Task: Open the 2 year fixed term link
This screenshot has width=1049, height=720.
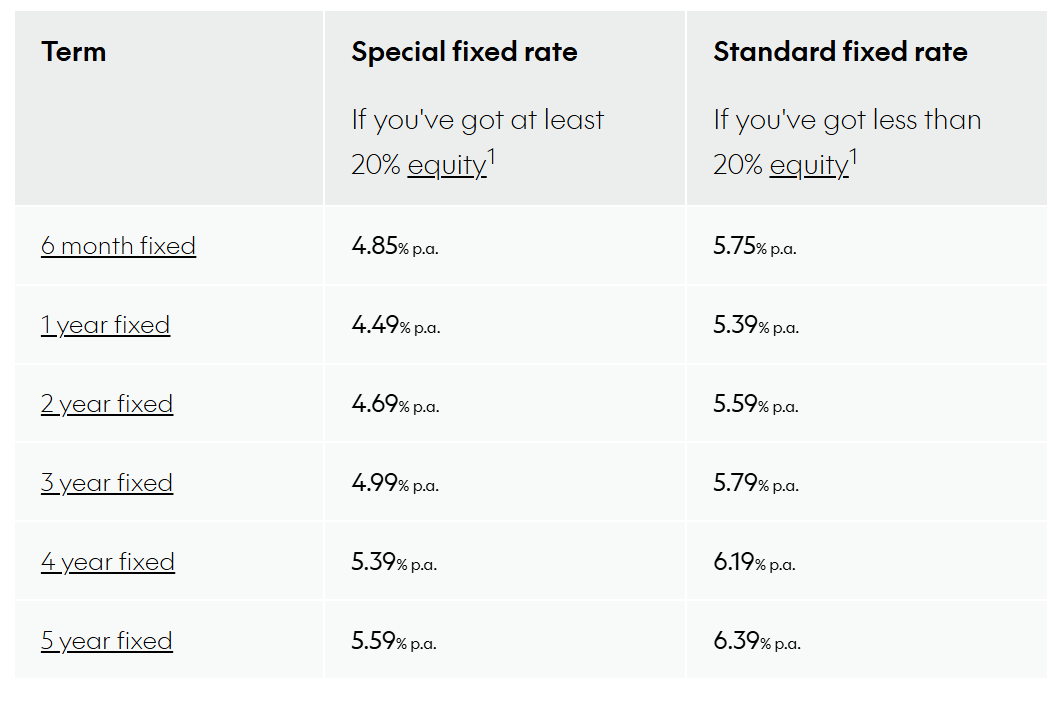Action: pyautogui.click(x=107, y=404)
